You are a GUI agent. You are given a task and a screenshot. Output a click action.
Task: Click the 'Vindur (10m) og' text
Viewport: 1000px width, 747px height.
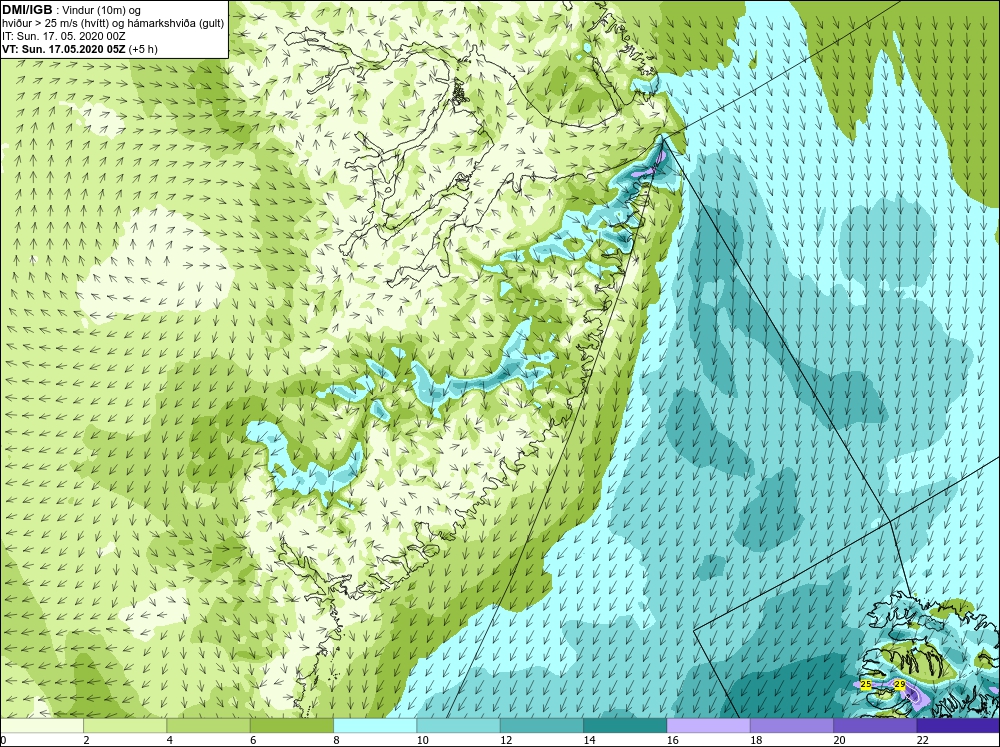coord(101,11)
